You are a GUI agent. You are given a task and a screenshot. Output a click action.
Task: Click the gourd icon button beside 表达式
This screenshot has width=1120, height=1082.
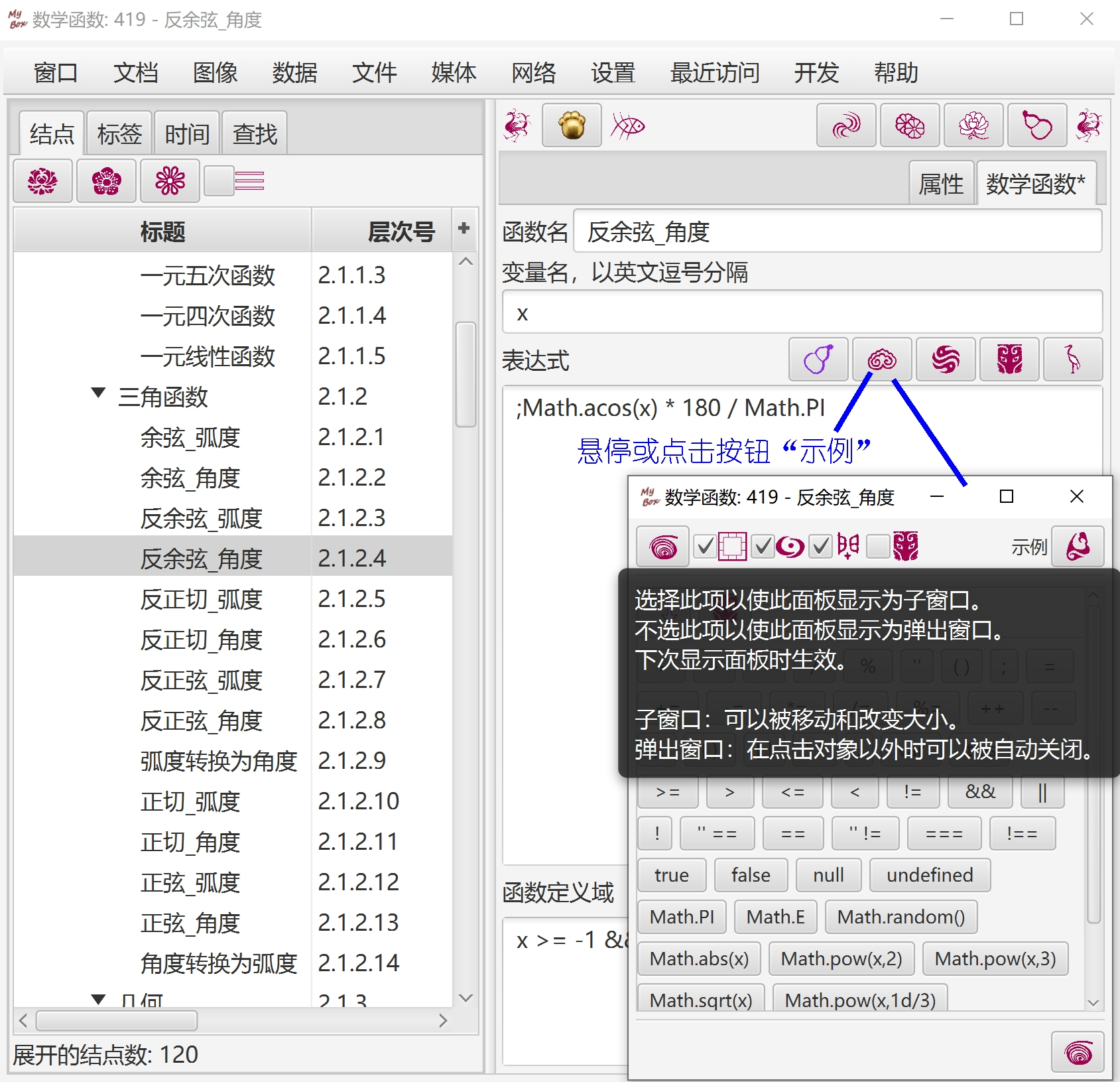[818, 360]
